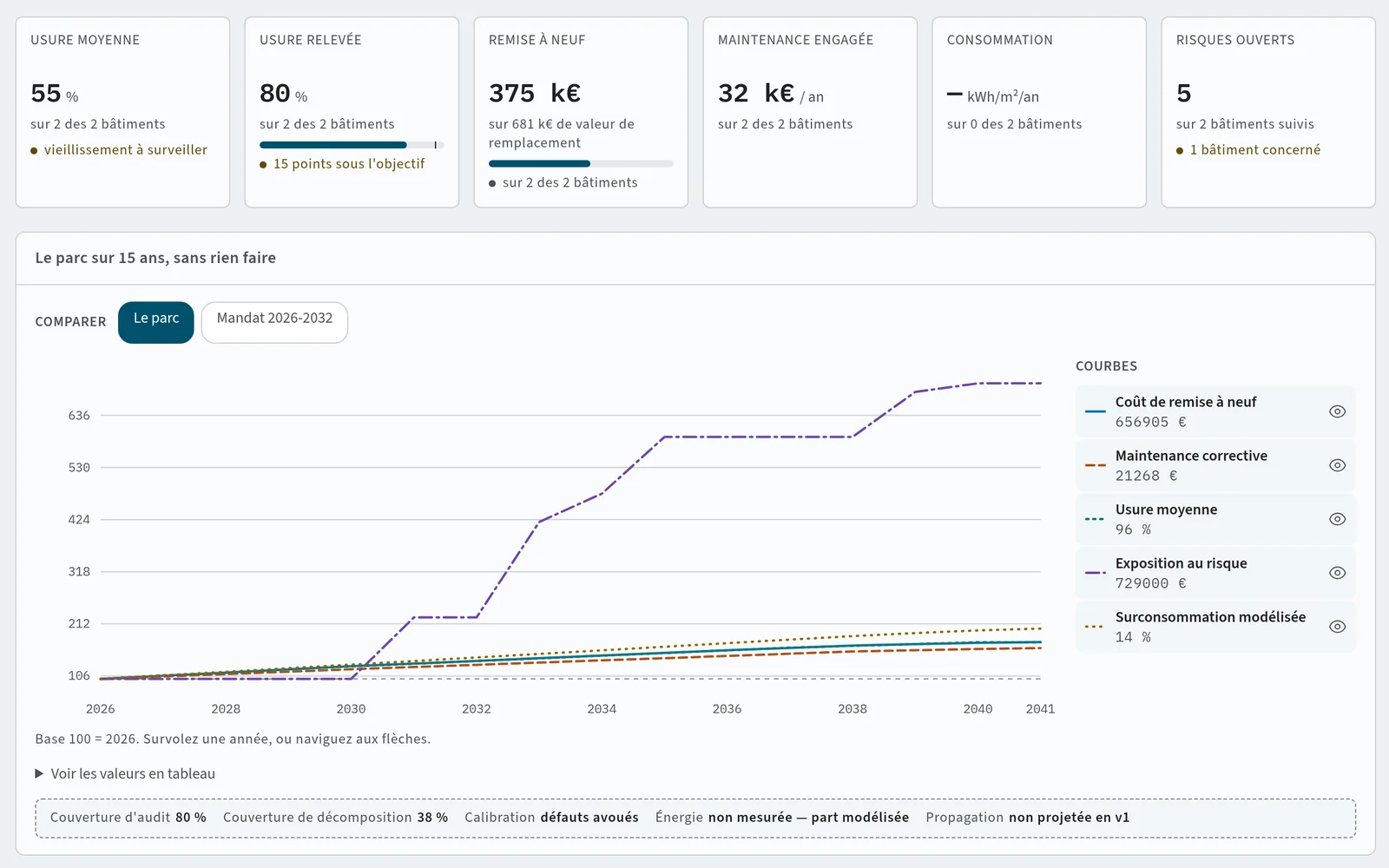Hide the Usure moyenne curve
Image resolution: width=1389 pixels, height=868 pixels.
click(x=1337, y=519)
